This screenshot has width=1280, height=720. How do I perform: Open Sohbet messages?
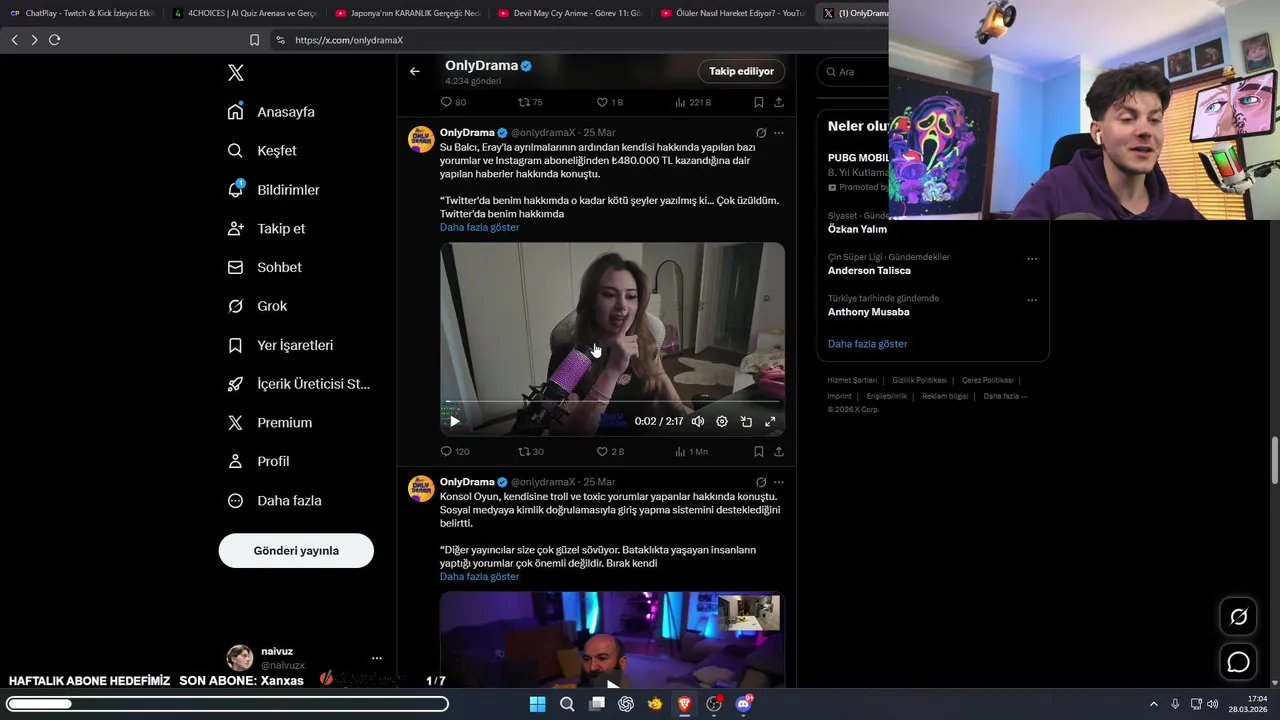[x=264, y=268]
